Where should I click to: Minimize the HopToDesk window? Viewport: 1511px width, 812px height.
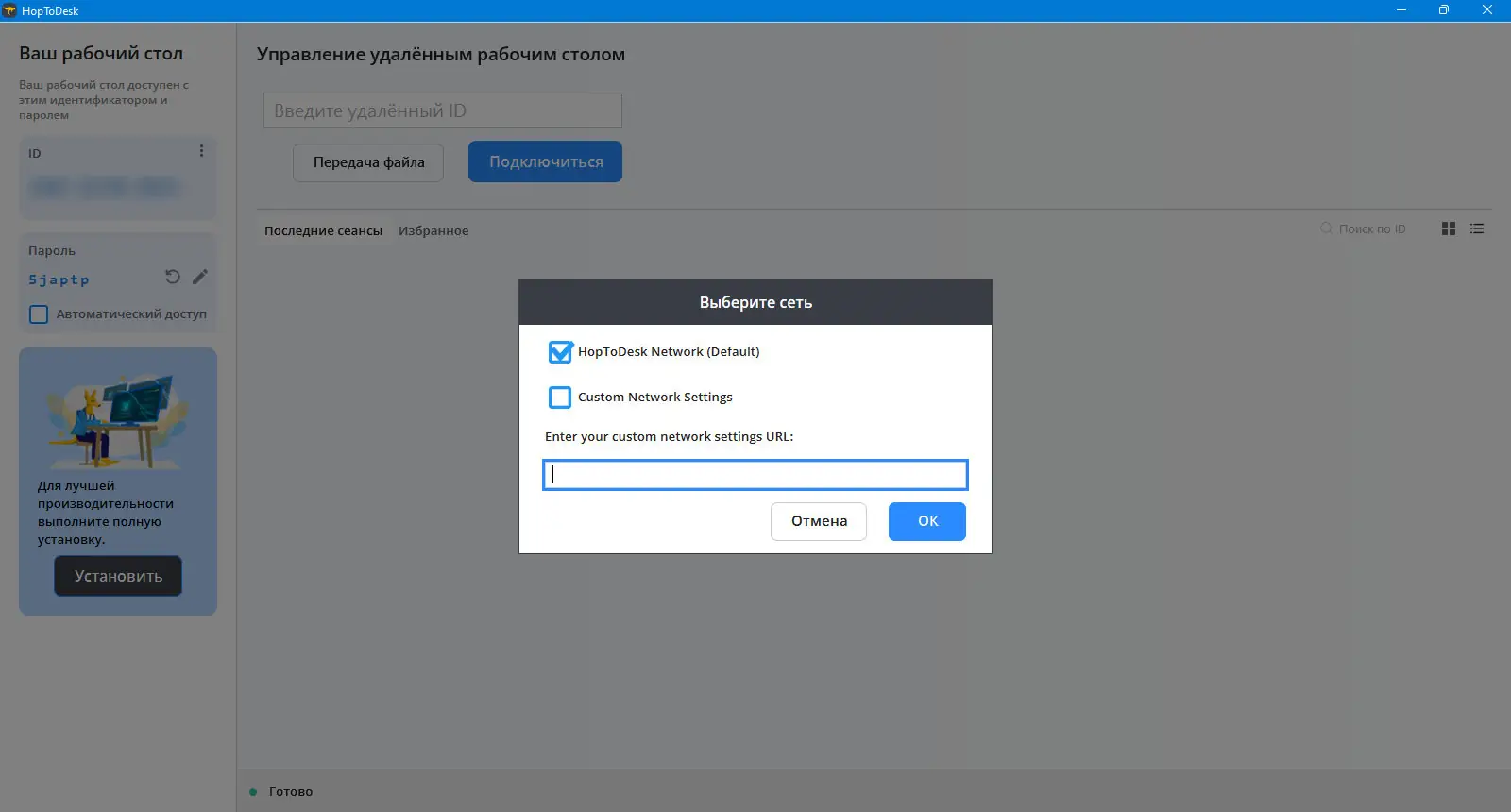click(1401, 10)
